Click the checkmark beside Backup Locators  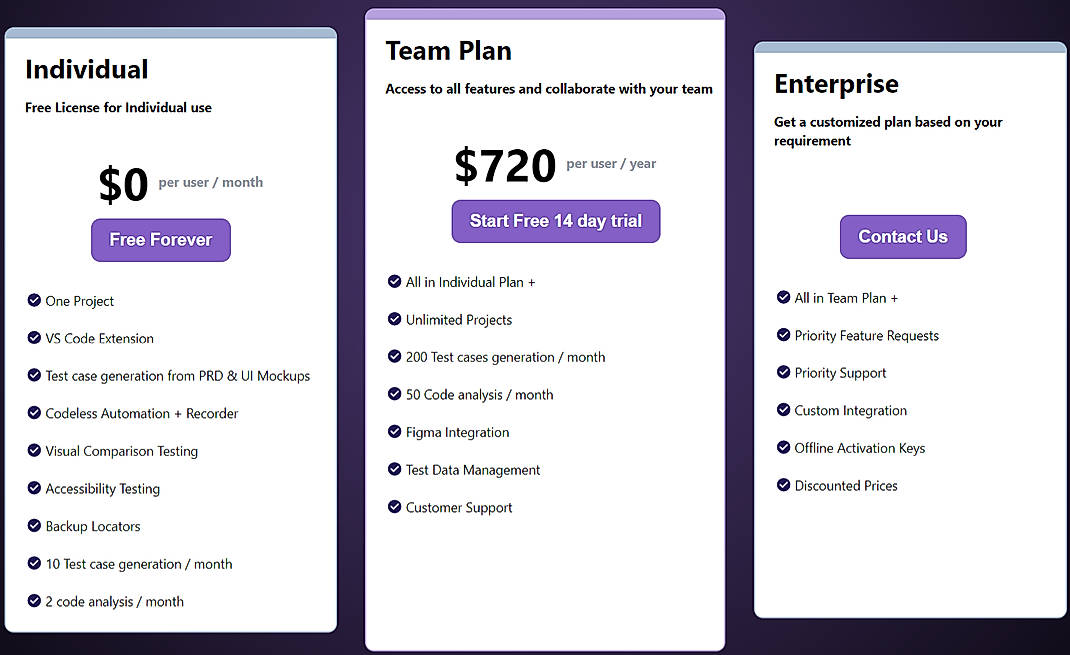(x=35, y=526)
